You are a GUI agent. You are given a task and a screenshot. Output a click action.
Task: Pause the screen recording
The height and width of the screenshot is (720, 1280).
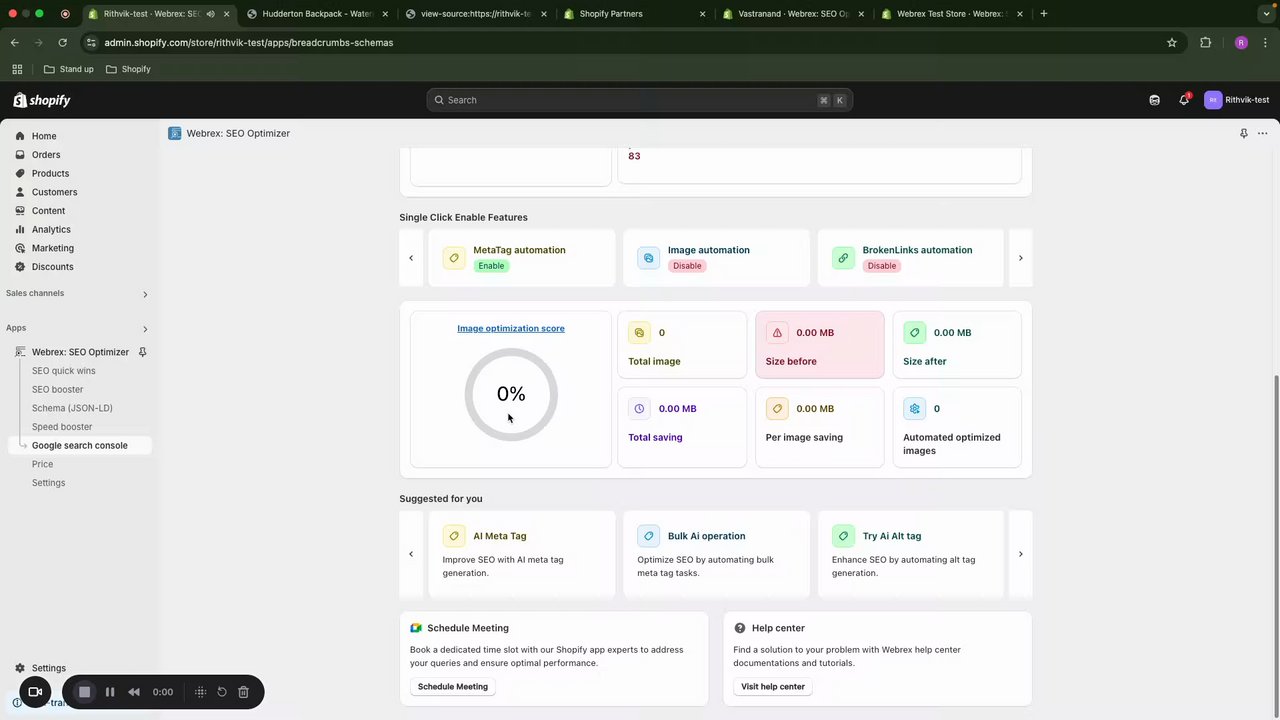coord(110,692)
